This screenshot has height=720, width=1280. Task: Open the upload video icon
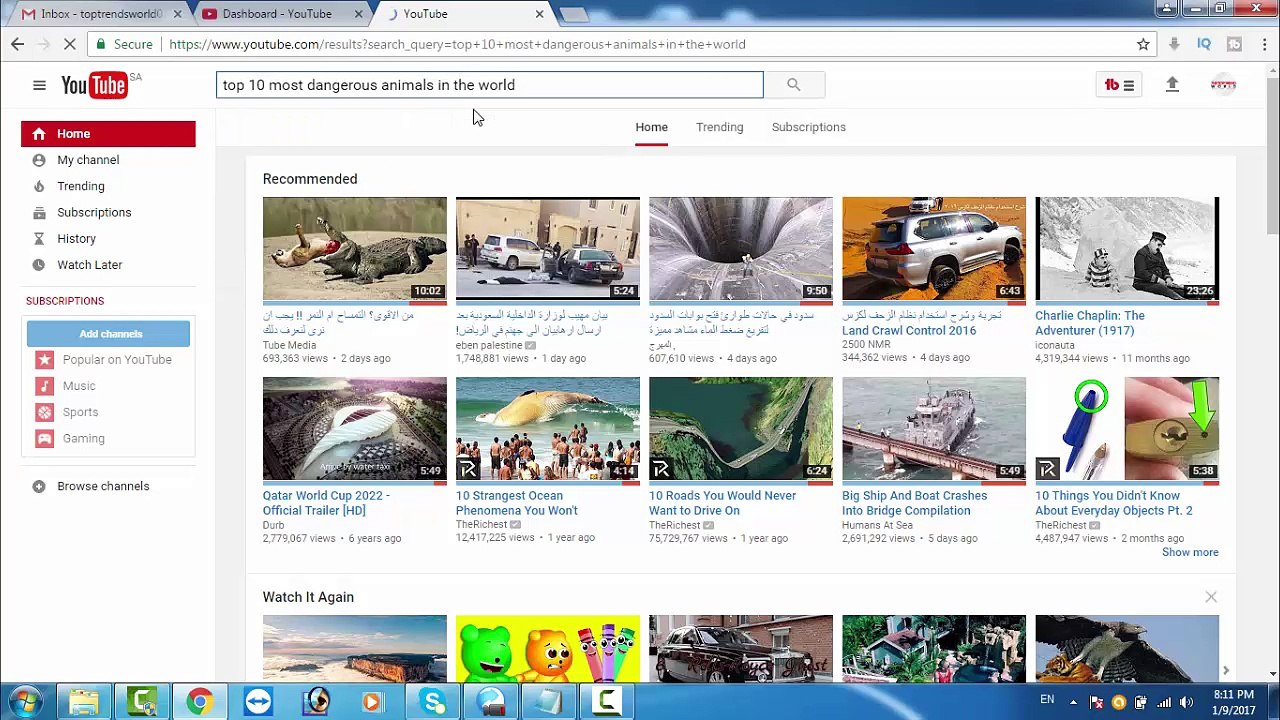tap(1172, 85)
